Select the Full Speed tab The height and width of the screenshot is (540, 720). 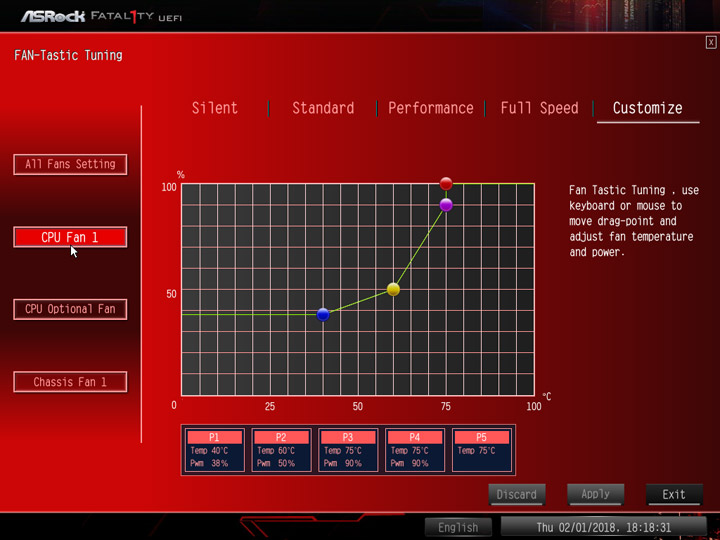pyautogui.click(x=539, y=108)
